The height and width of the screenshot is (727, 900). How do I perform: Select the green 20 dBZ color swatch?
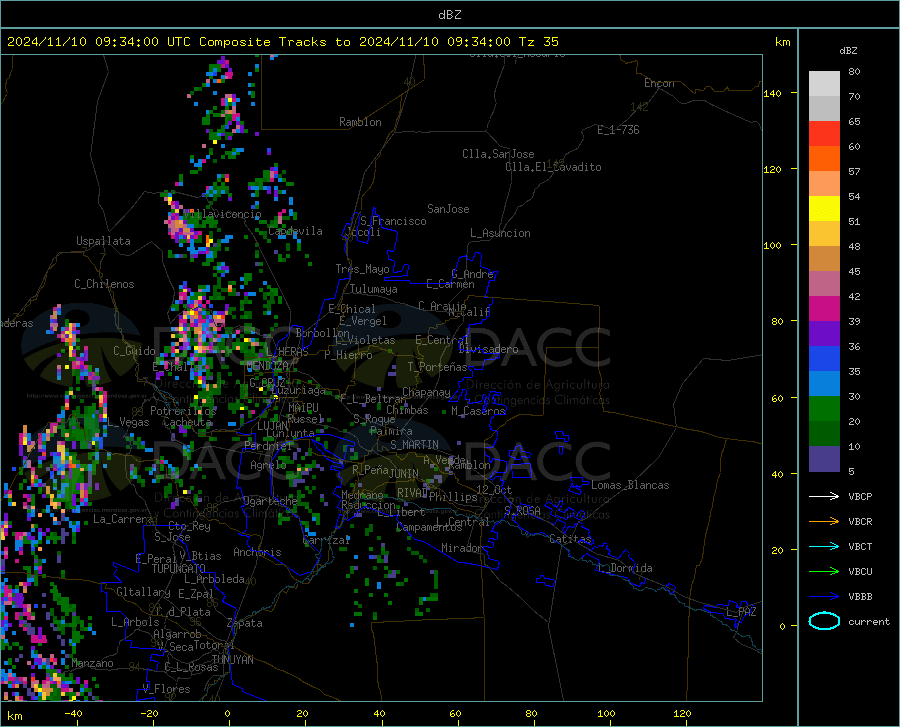824,409
